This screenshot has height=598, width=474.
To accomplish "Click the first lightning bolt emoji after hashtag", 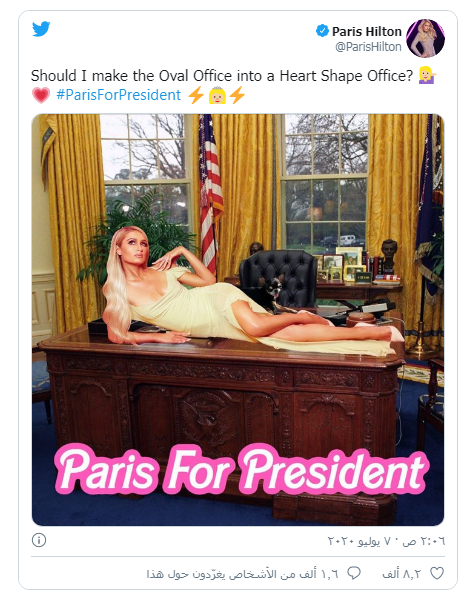I will tap(196, 95).
